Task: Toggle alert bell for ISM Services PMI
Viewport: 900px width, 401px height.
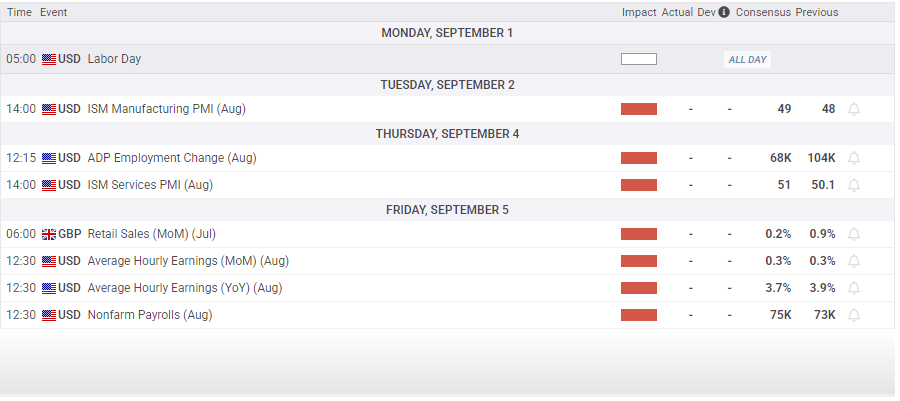Action: pyautogui.click(x=854, y=185)
